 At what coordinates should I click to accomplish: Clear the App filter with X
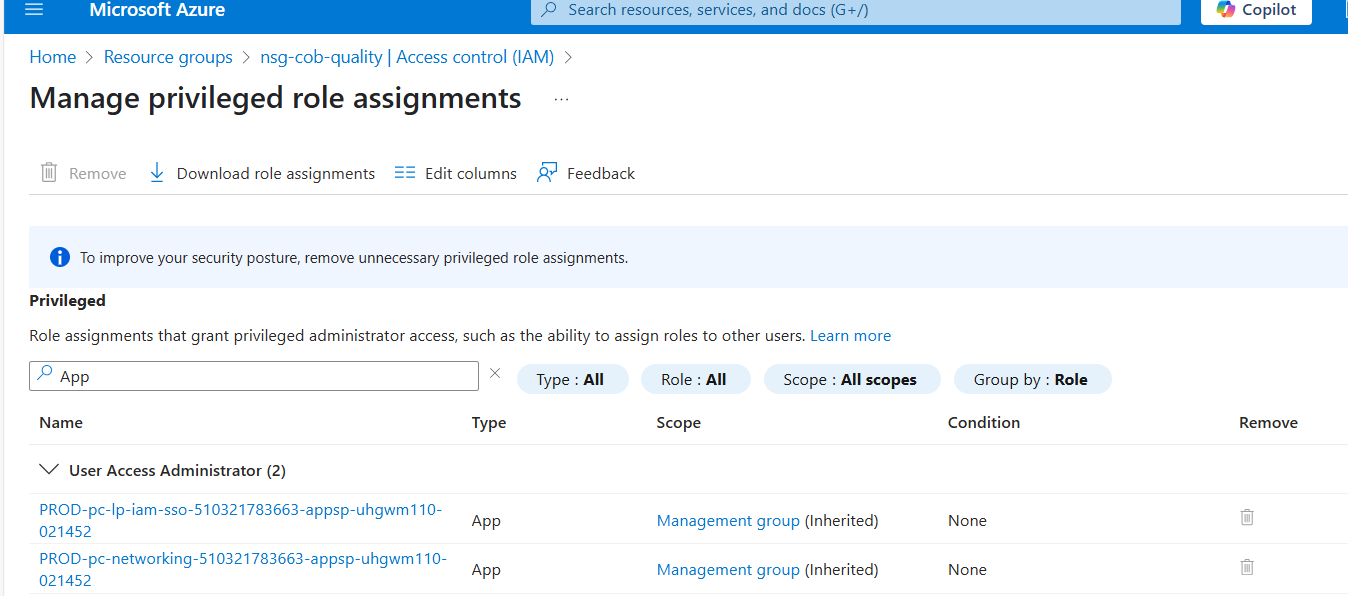[495, 373]
